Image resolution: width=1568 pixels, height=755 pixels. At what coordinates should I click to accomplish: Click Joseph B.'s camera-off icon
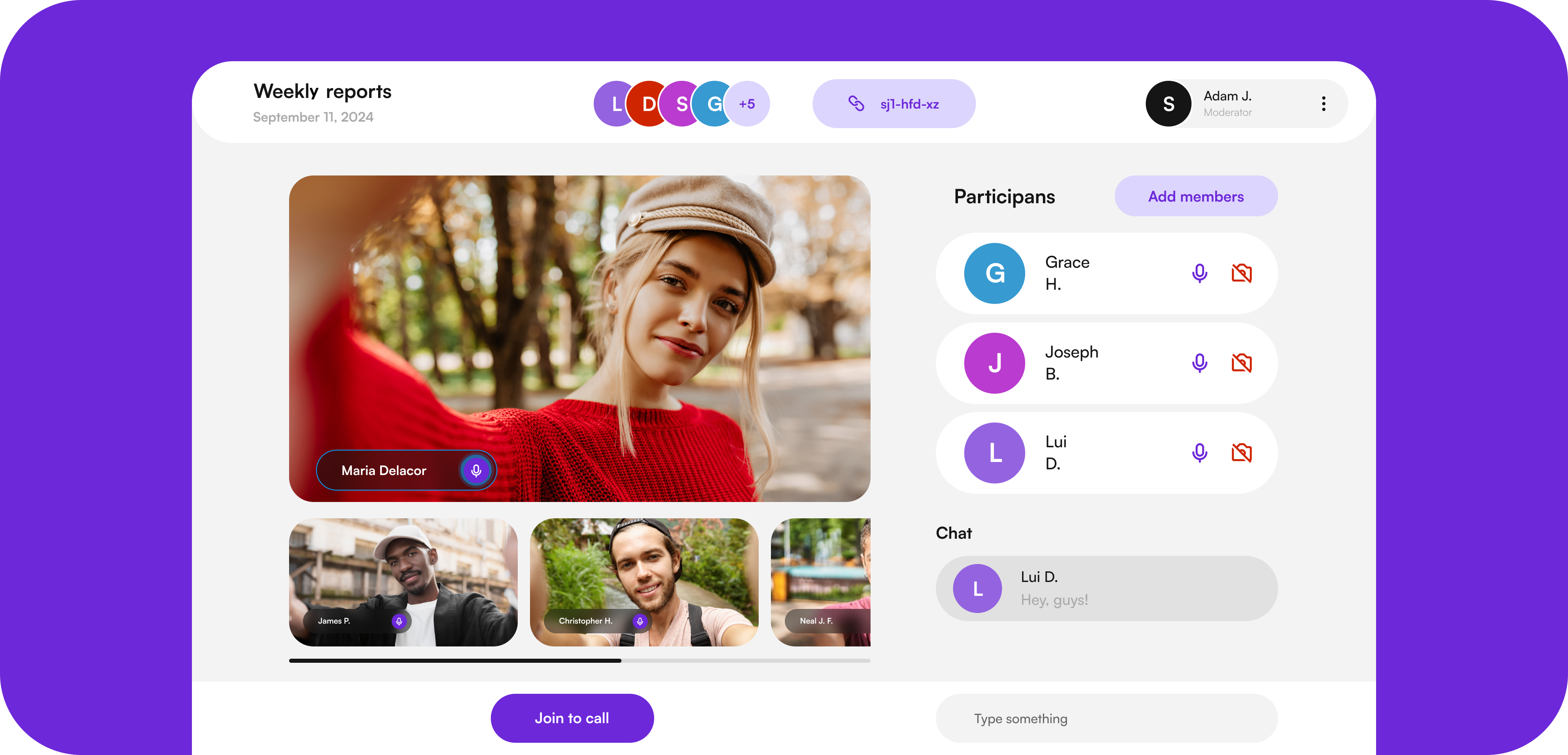point(1241,363)
